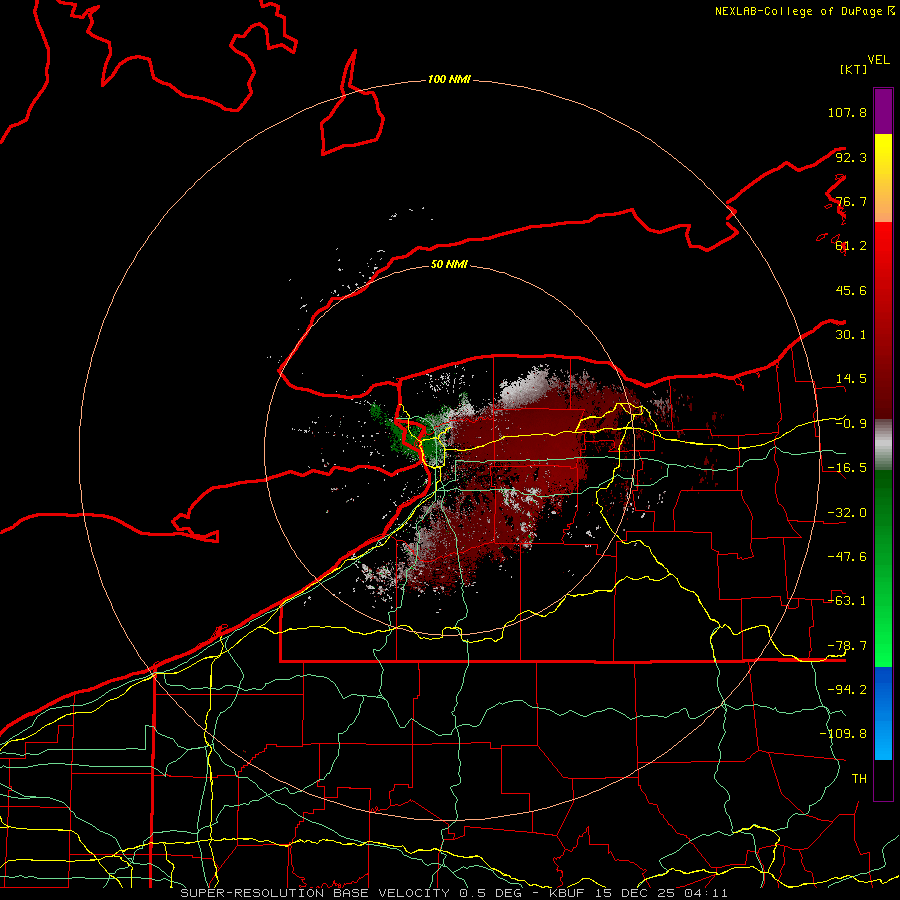Viewport: 900px width, 900px height.
Task: Click the -78.7 velocity scale label
Action: point(847,646)
